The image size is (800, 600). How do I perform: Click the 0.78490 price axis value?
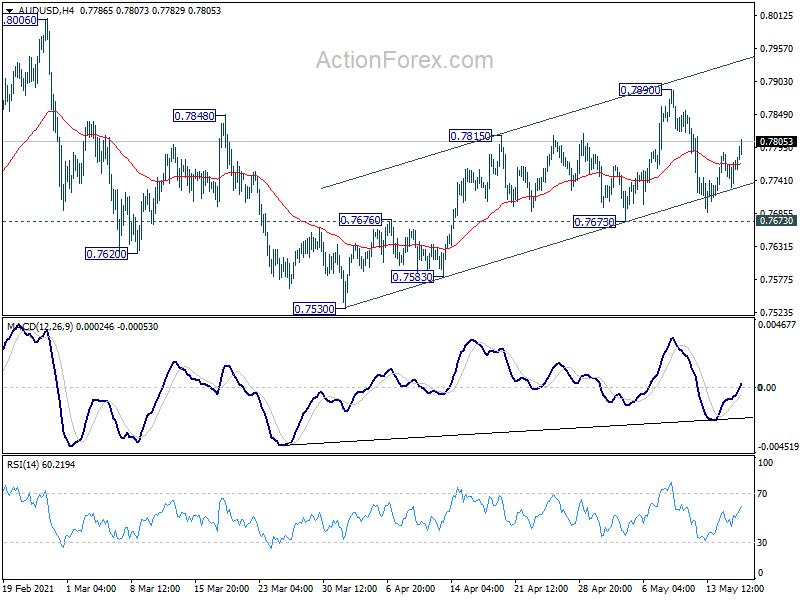coord(777,115)
